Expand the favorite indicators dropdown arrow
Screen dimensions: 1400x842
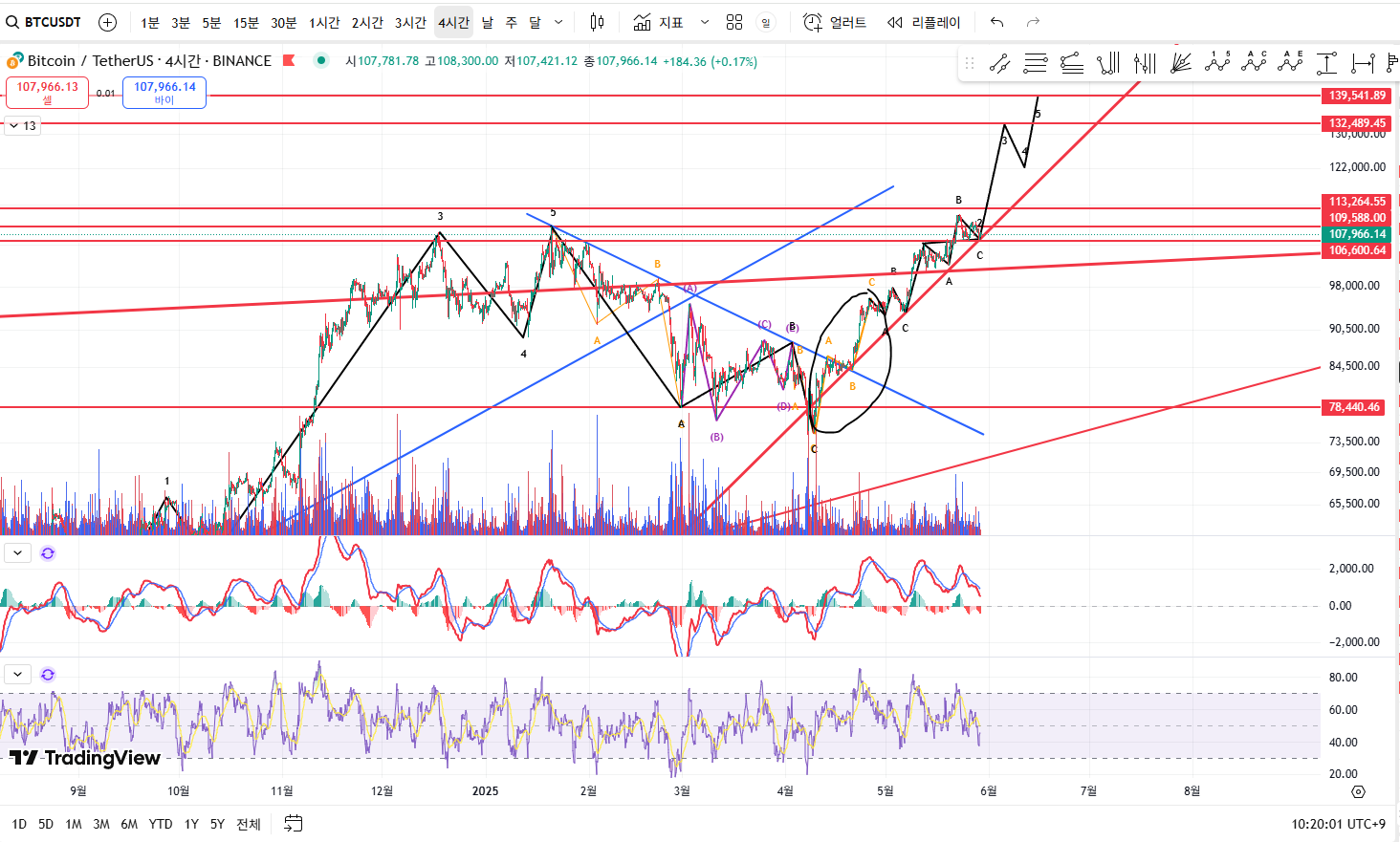pyautogui.click(x=705, y=22)
